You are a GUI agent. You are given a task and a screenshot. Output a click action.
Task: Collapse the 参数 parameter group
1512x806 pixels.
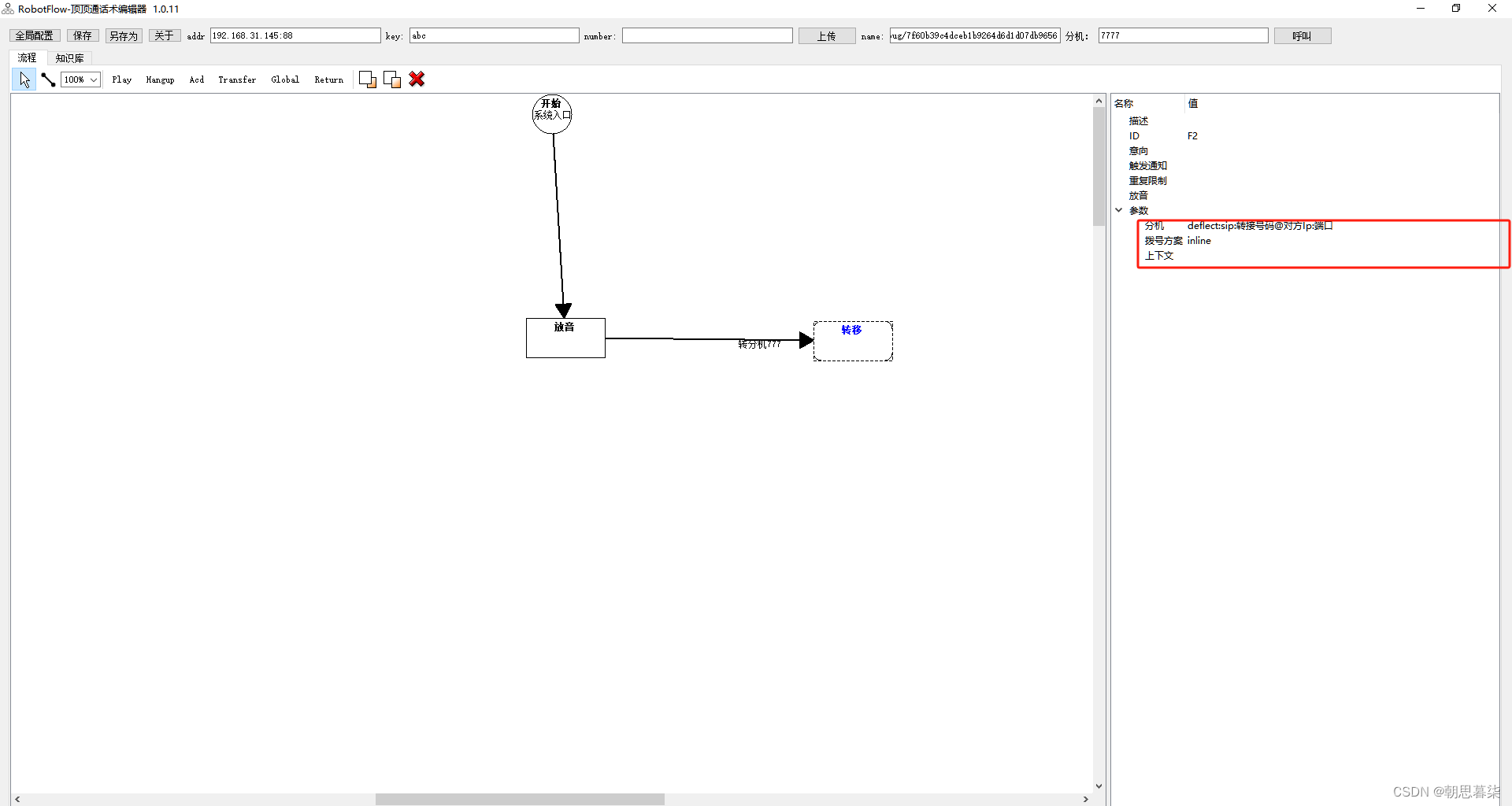1119,210
